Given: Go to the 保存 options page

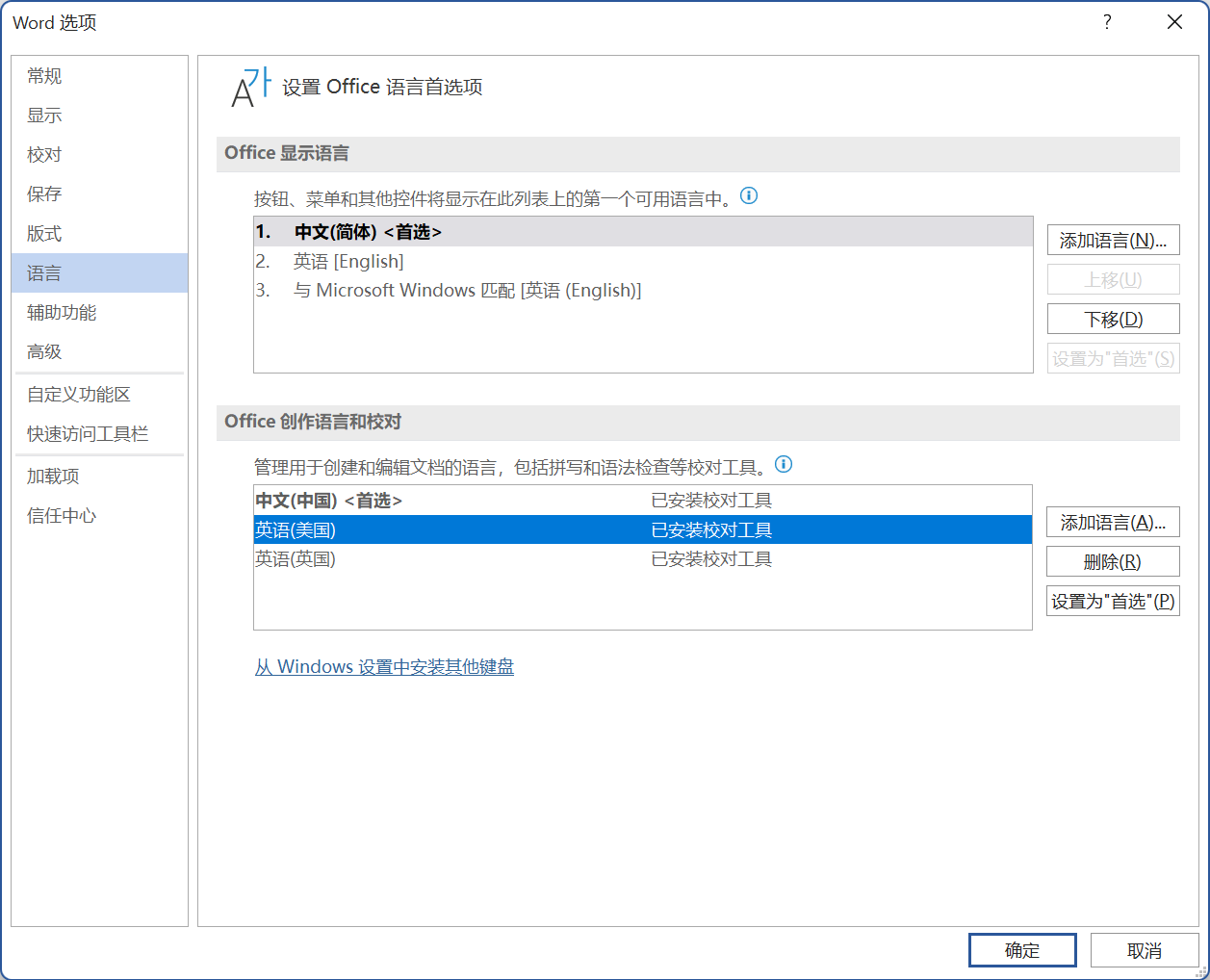Looking at the screenshot, I should [44, 194].
